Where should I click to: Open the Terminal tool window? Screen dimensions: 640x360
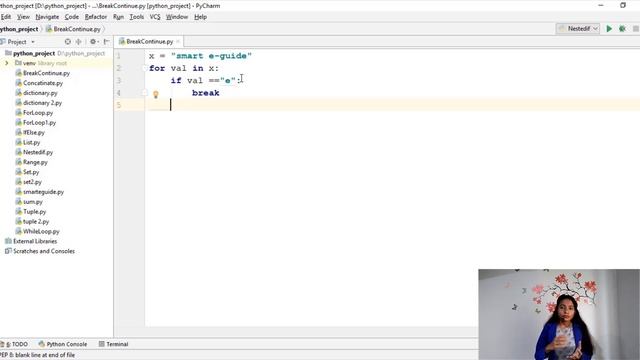pyautogui.click(x=113, y=344)
